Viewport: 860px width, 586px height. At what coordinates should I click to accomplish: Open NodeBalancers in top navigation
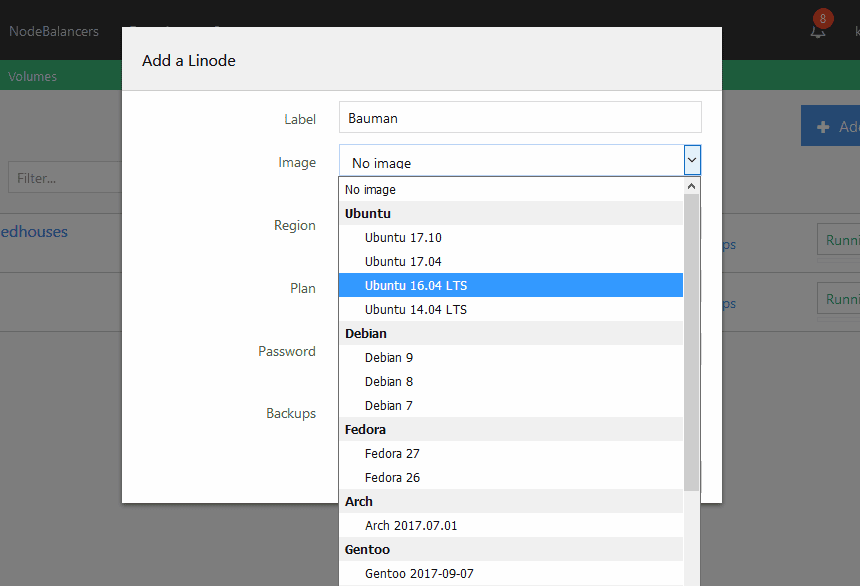click(54, 31)
